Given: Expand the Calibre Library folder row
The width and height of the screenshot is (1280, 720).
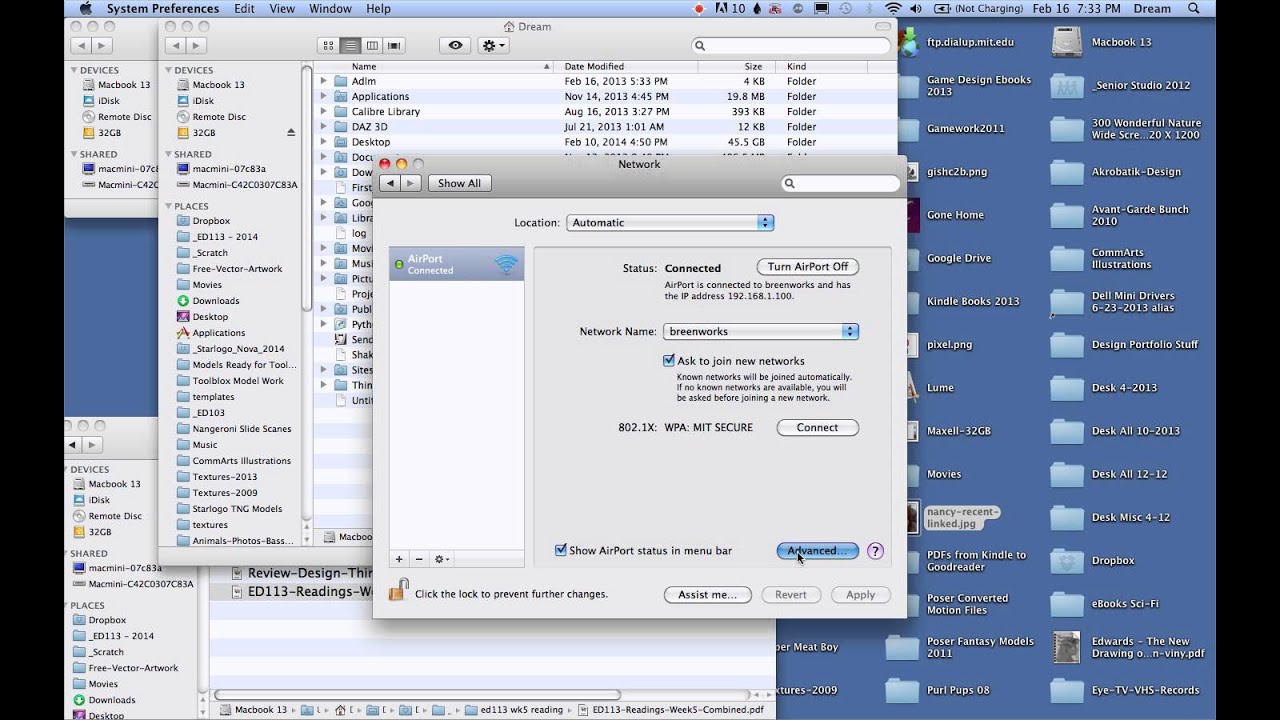Looking at the screenshot, I should pos(323,111).
